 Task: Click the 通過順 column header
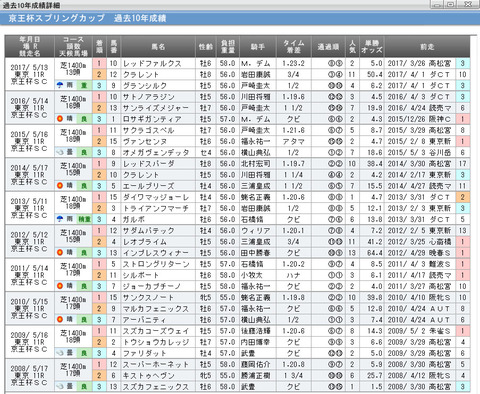click(x=328, y=47)
